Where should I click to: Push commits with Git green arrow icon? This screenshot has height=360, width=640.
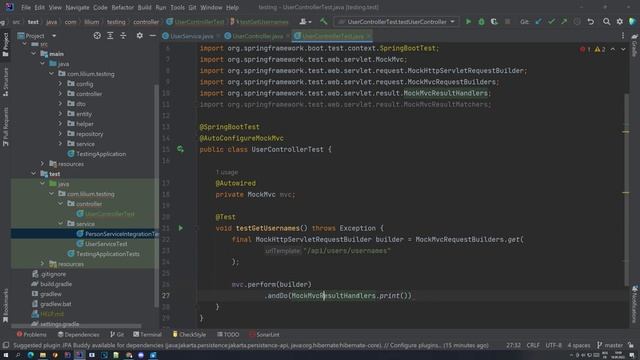click(x=564, y=22)
